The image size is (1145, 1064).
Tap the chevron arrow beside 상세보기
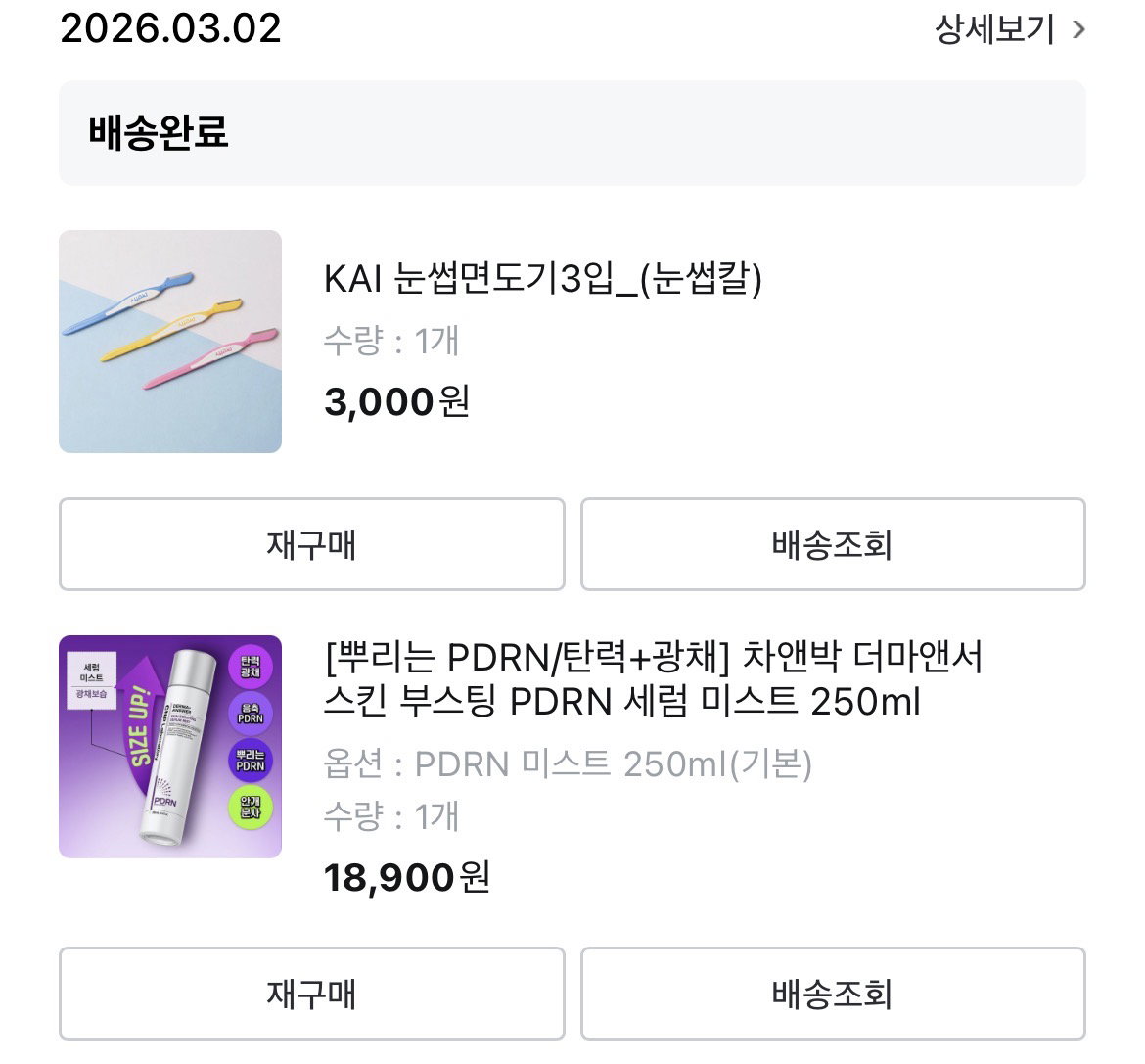[1077, 30]
